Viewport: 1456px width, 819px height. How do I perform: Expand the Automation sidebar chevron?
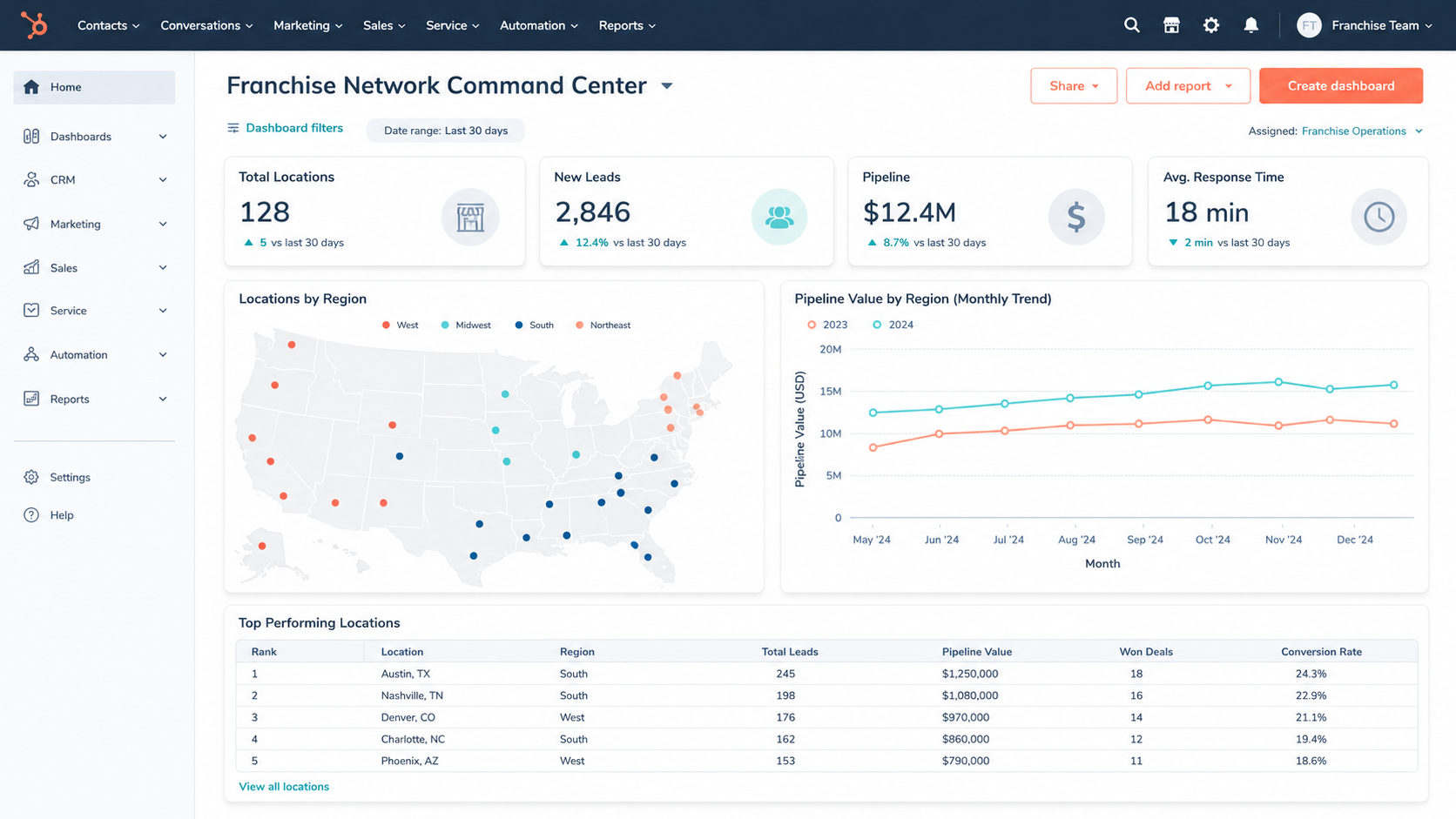(x=163, y=355)
